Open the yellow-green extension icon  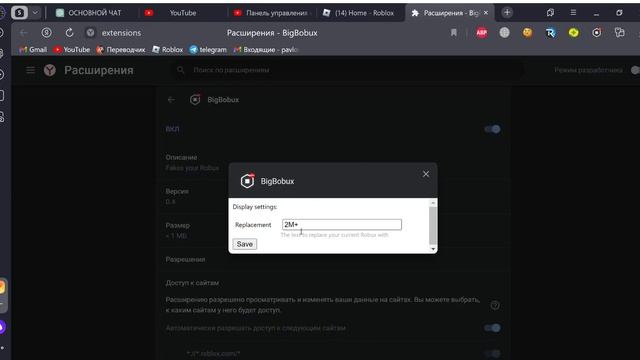(573, 33)
